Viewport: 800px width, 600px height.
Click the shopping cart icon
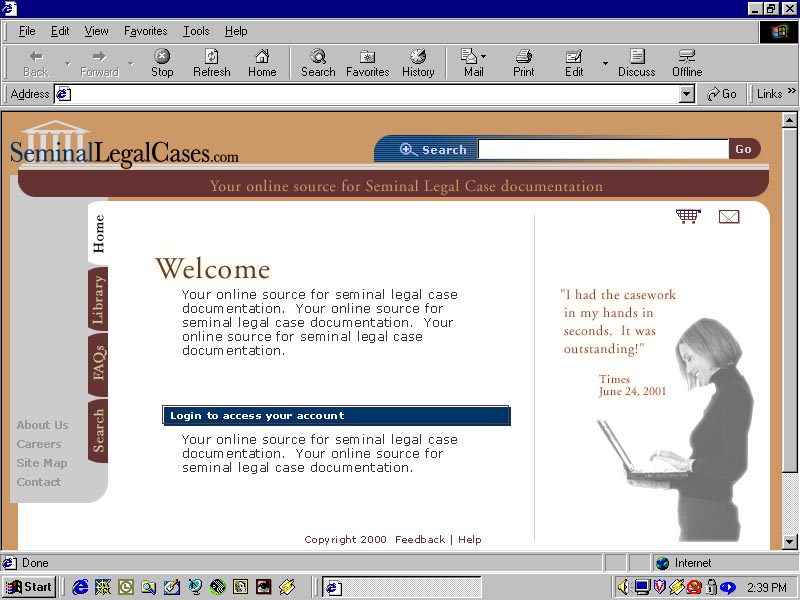click(x=688, y=216)
